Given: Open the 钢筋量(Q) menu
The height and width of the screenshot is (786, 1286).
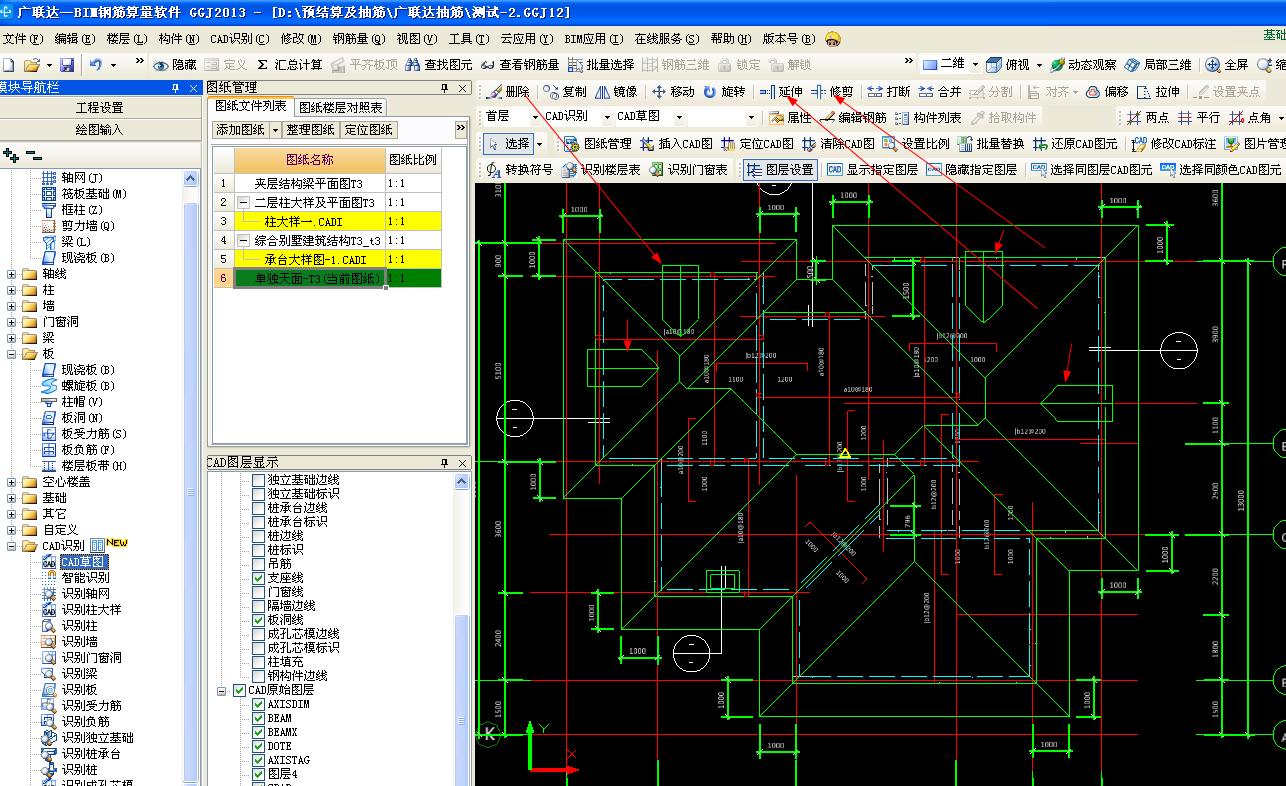Looking at the screenshot, I should point(357,39).
